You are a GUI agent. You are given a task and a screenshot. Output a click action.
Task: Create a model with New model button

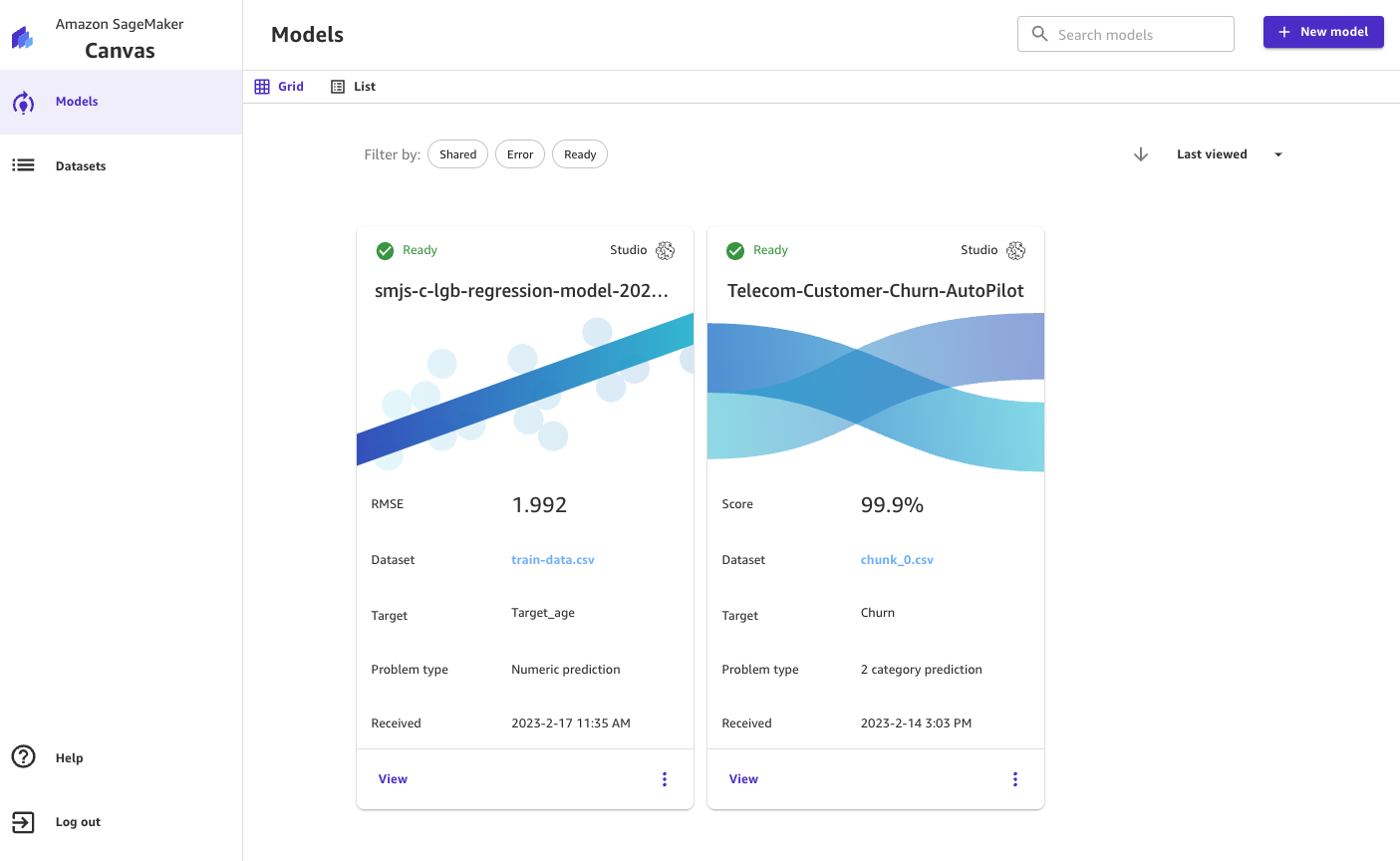(x=1323, y=32)
